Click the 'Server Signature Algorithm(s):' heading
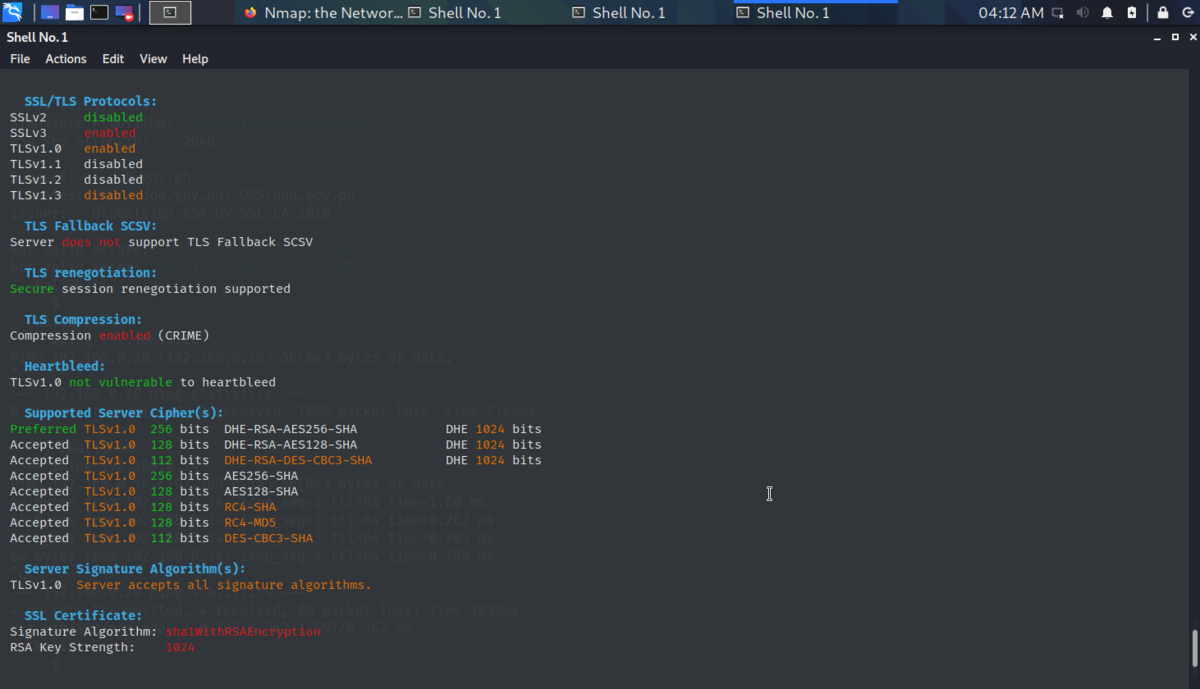Viewport: 1200px width, 689px height. pos(135,569)
